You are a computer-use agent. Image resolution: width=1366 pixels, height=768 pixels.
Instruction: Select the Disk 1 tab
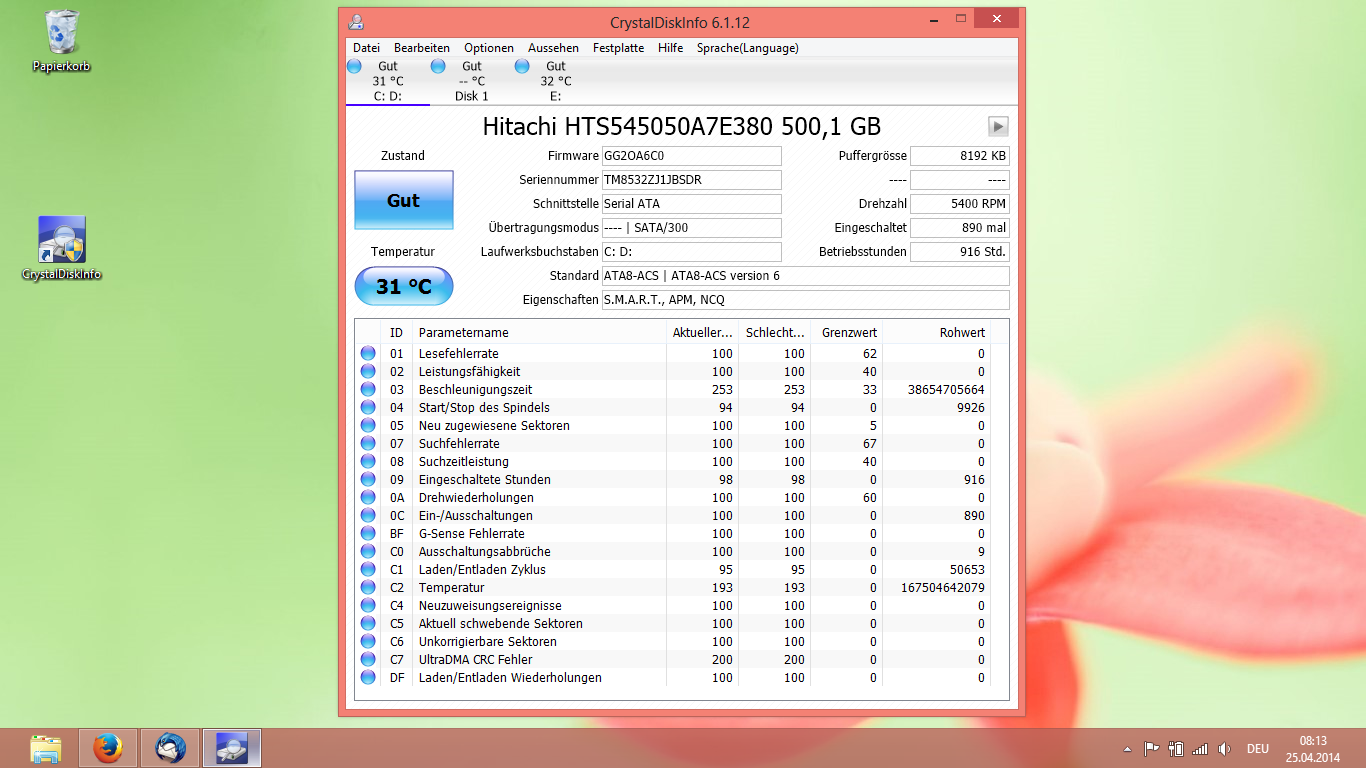point(472,81)
